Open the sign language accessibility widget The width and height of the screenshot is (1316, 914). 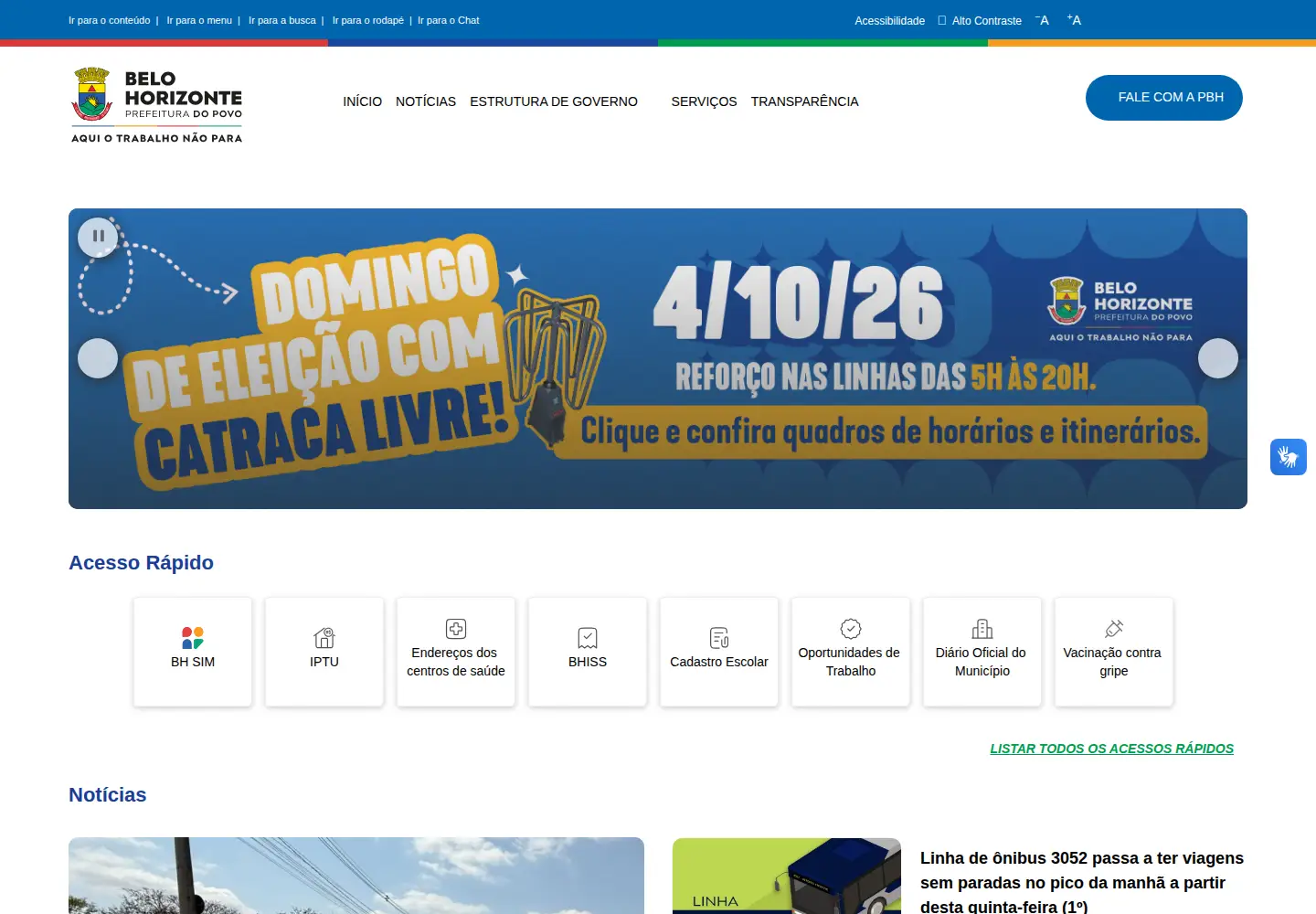pos(1289,457)
